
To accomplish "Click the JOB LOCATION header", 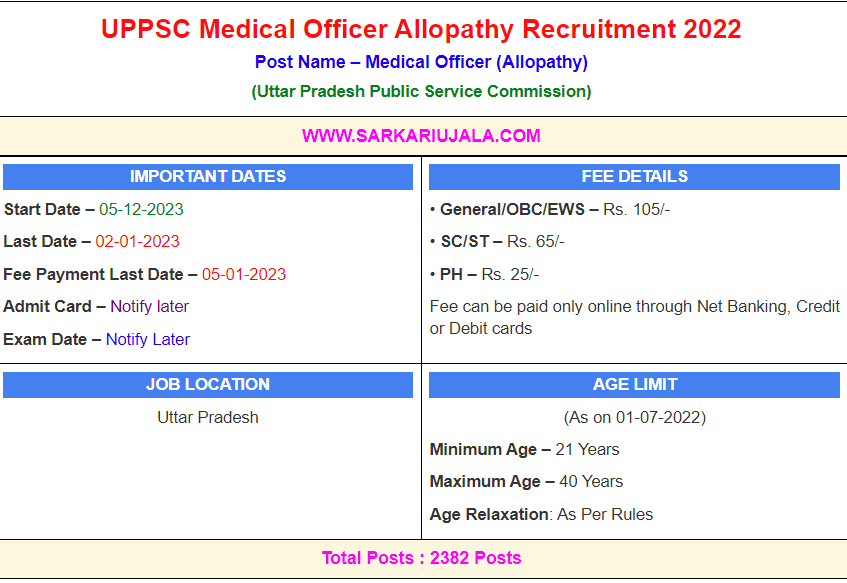I will click(x=208, y=384).
